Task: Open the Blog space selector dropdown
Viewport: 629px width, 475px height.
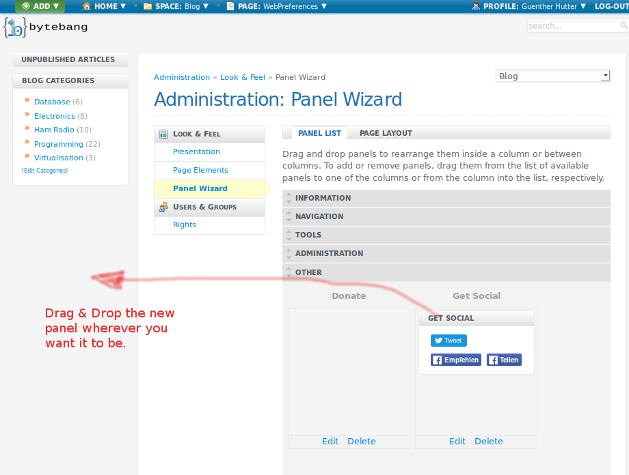Action: tap(553, 75)
